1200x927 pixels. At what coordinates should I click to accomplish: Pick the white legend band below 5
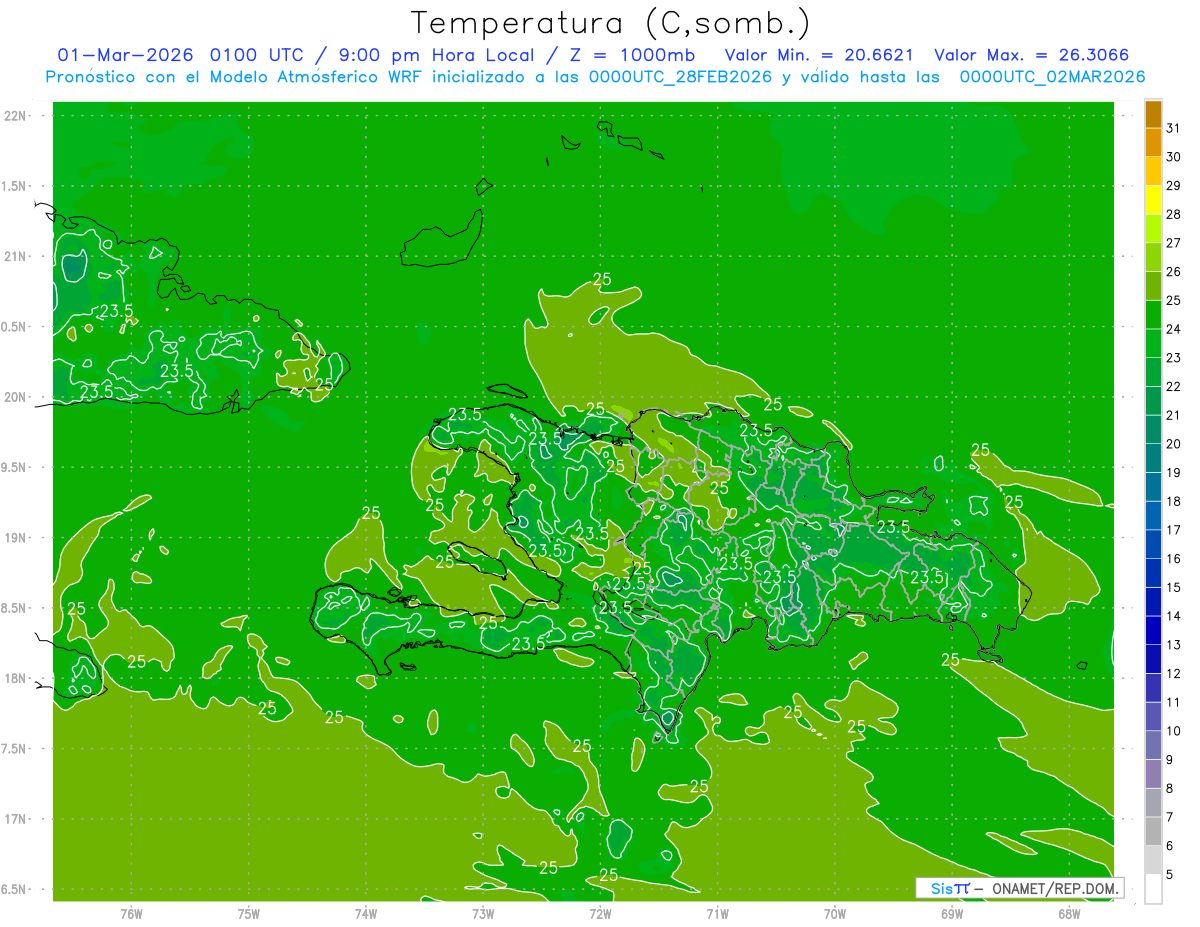coord(1153,888)
